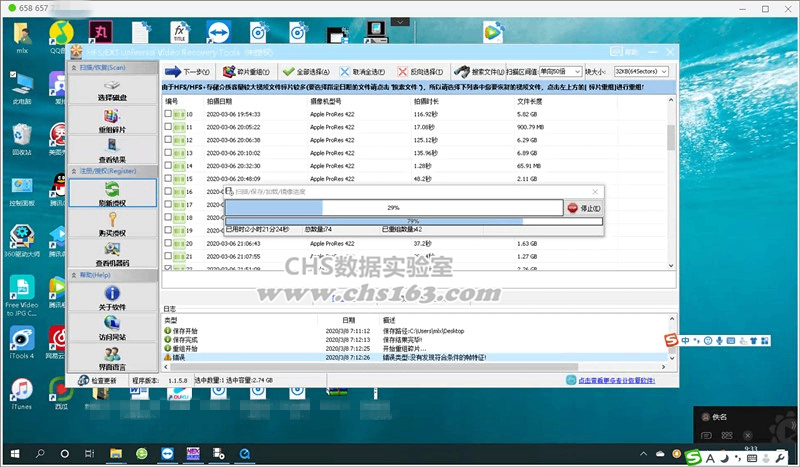800x467 pixels.
Task: Toggle the checkbox for row 16
Action: click(x=168, y=191)
